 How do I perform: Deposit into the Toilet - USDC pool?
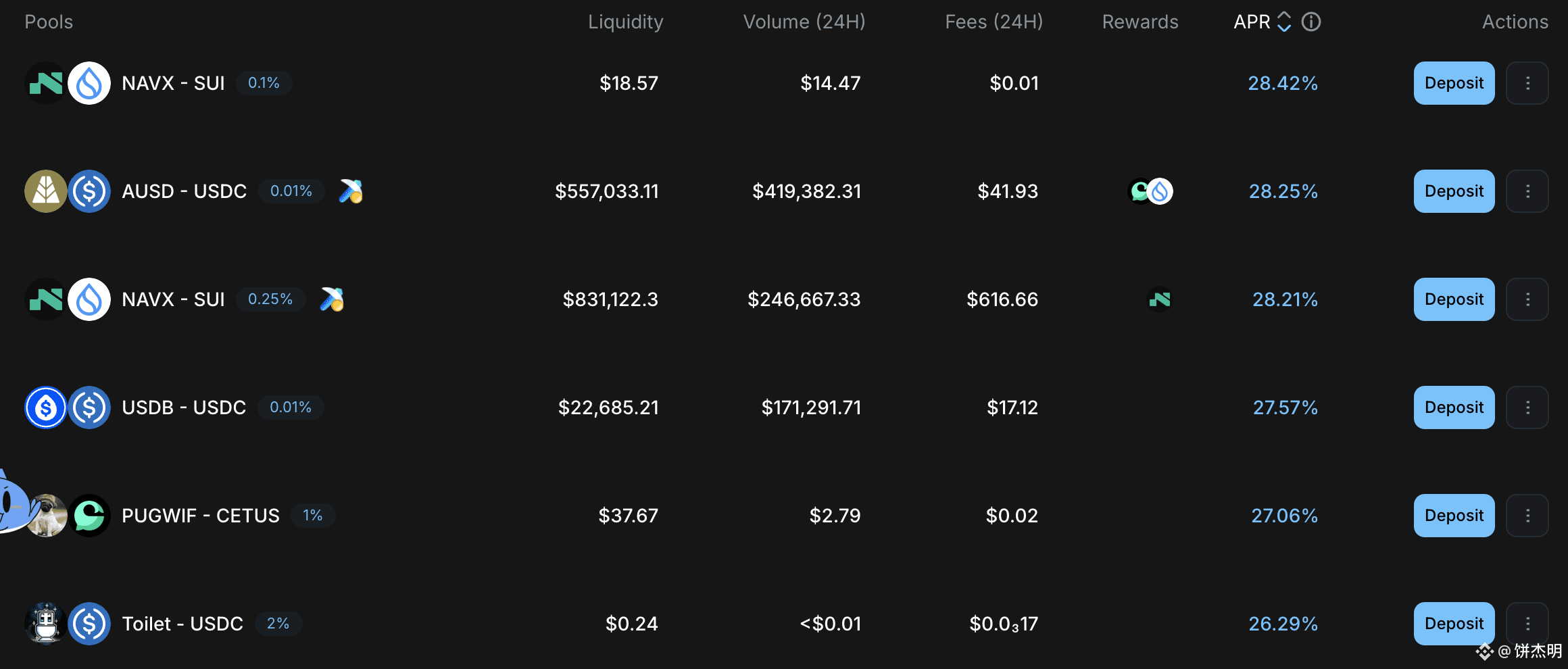pyautogui.click(x=1454, y=624)
